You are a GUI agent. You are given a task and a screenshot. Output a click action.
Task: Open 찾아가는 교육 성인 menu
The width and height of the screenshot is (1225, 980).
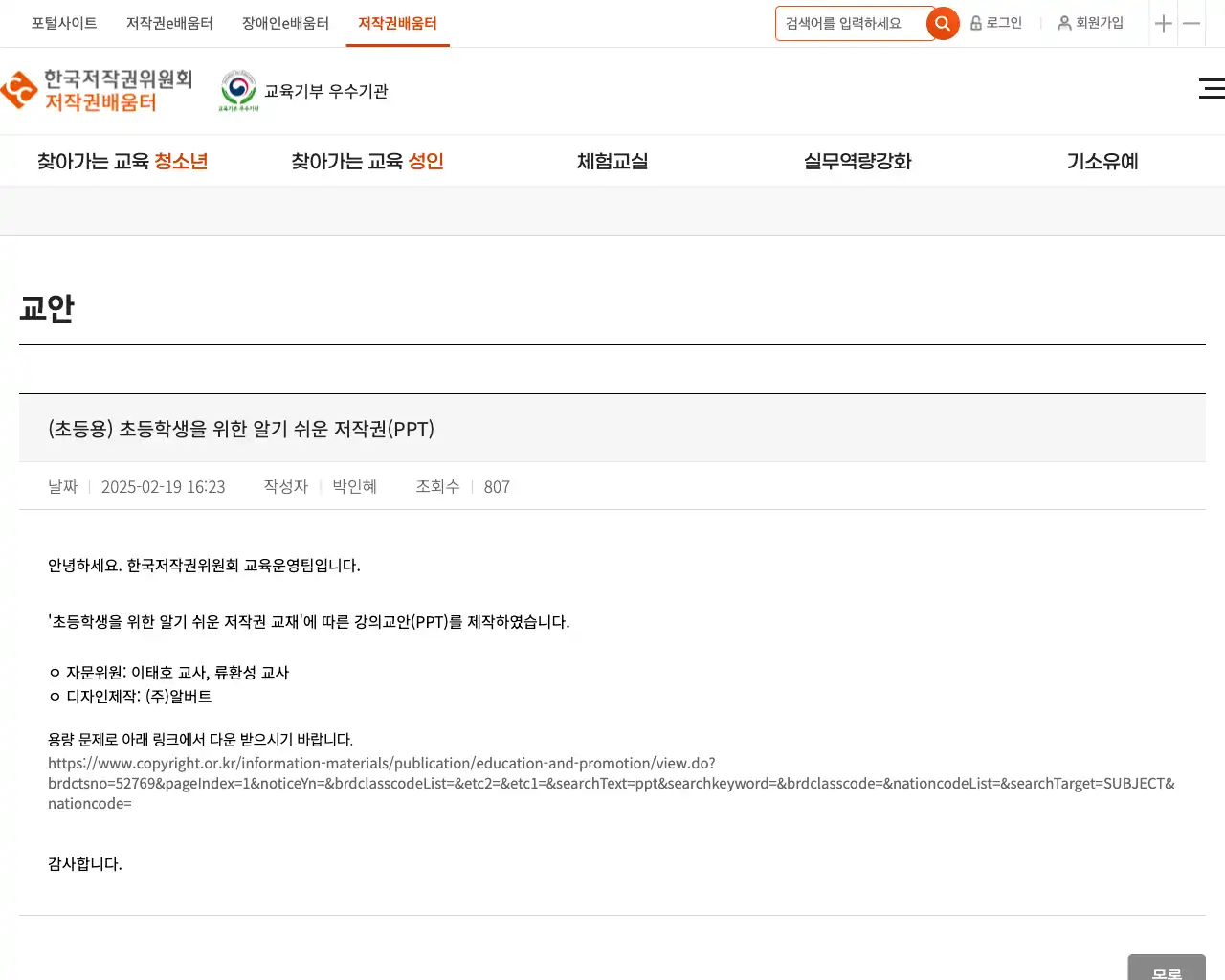pos(367,162)
